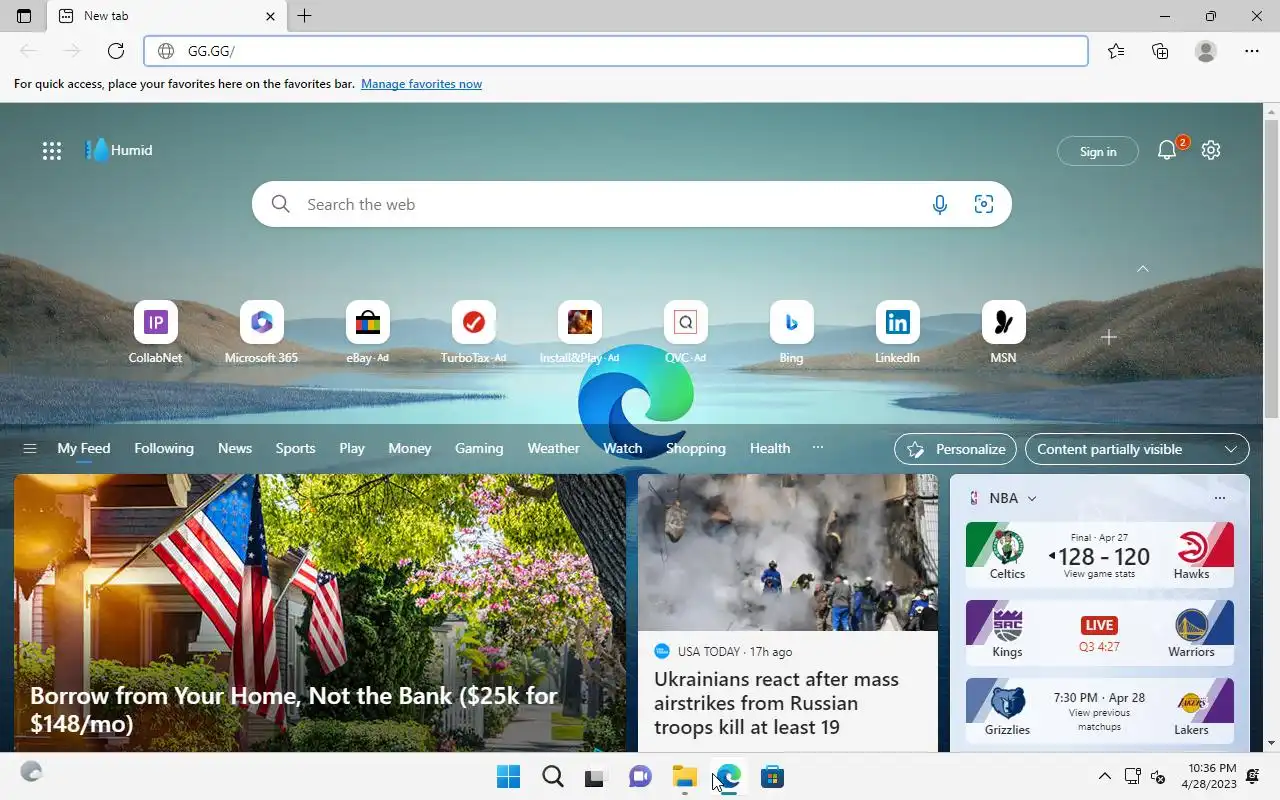Open the Collections icon
The image size is (1280, 800).
coord(1160,51)
